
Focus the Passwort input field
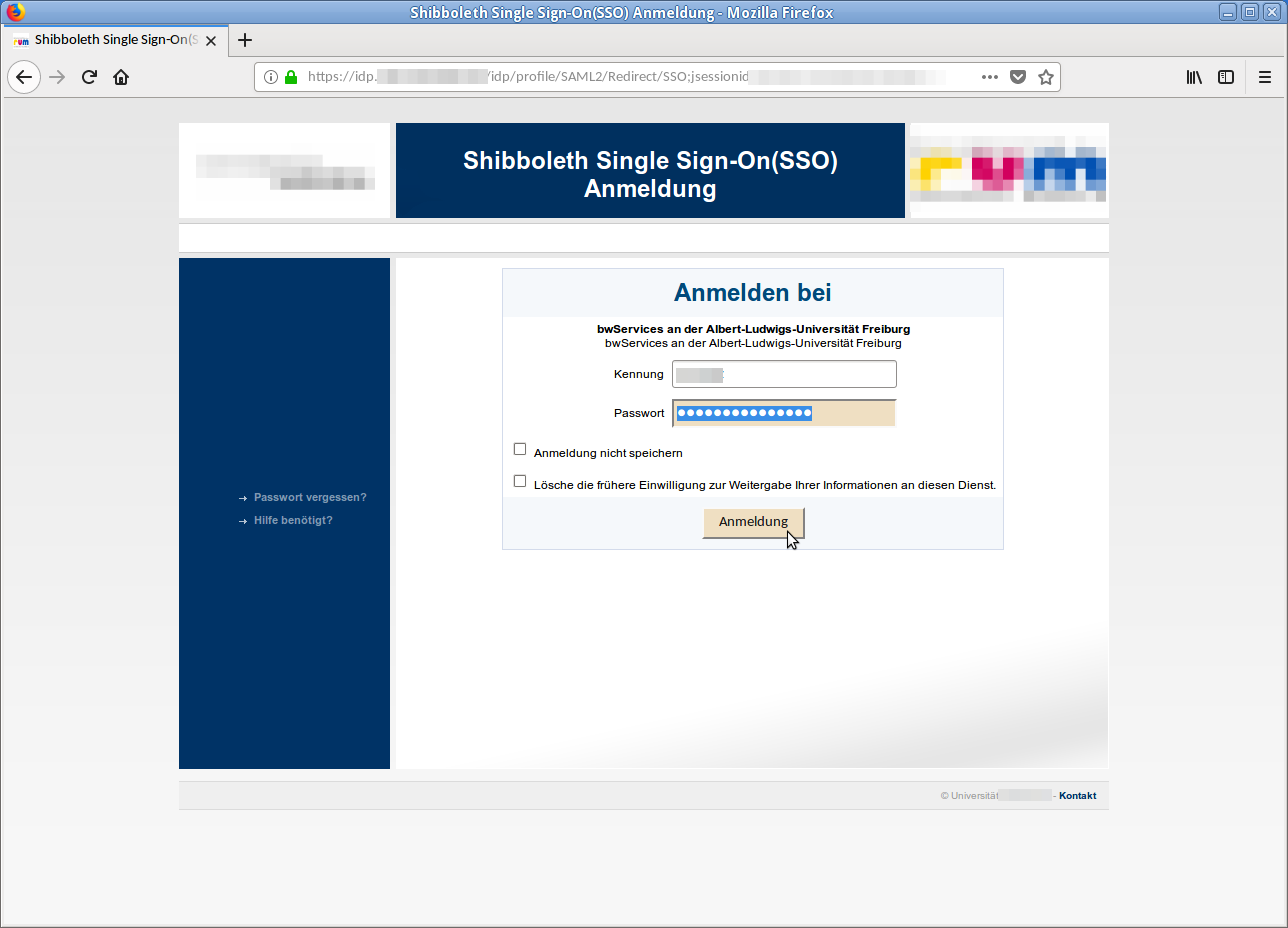pyautogui.click(x=784, y=413)
